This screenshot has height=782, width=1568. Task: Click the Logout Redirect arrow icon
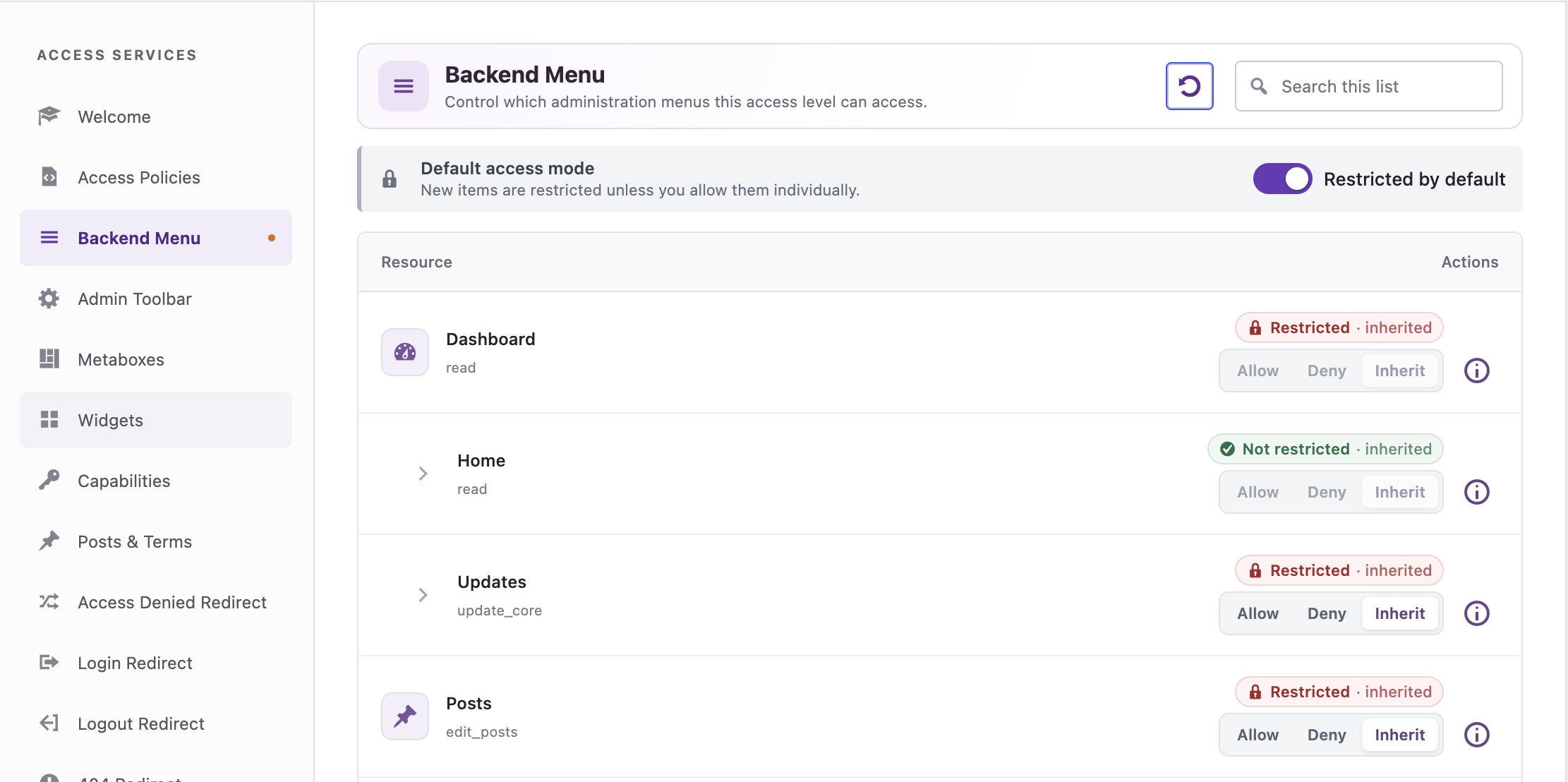tap(49, 723)
